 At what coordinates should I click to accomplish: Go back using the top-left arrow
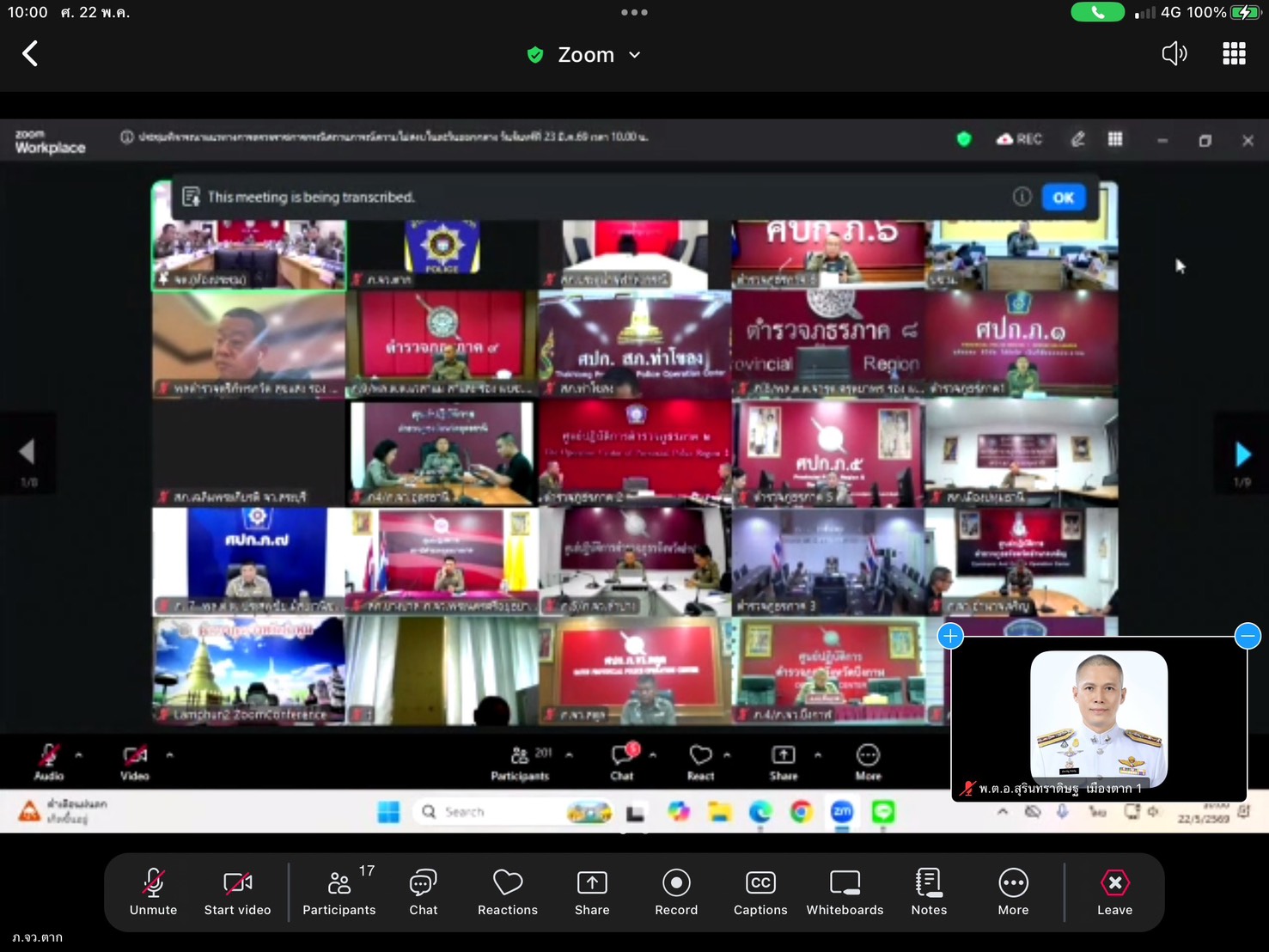click(30, 54)
